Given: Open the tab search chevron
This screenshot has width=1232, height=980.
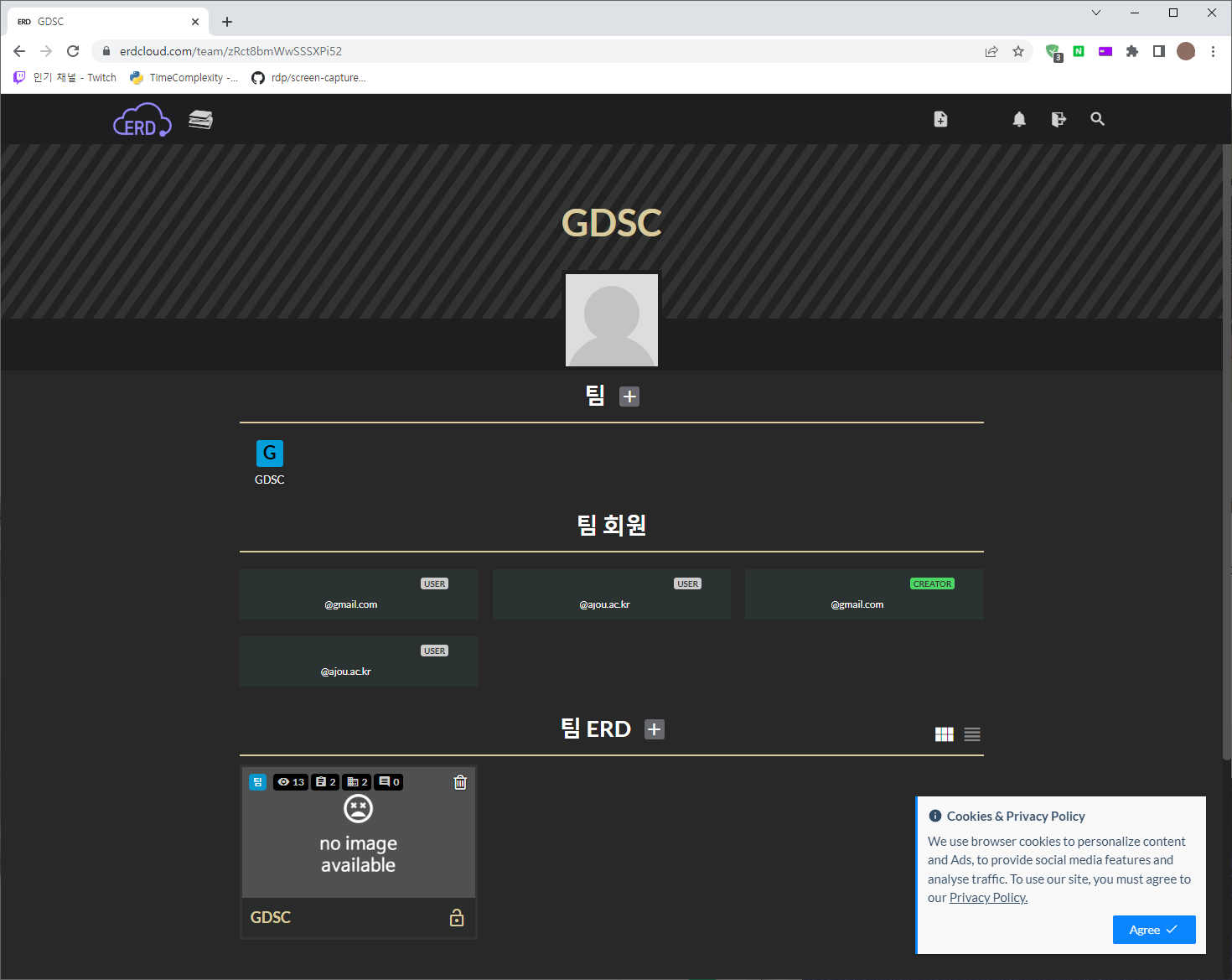Looking at the screenshot, I should pos(1096,13).
